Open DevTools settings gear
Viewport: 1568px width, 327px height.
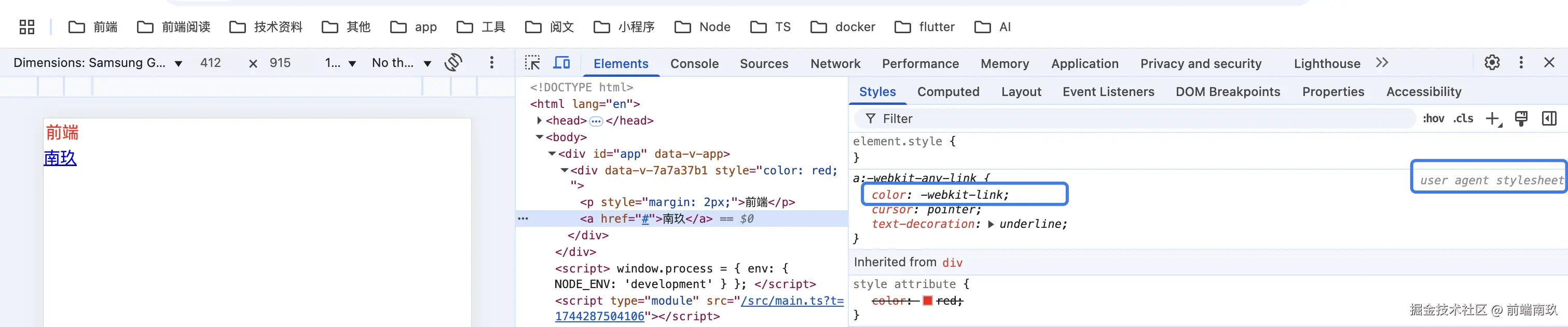[x=1492, y=63]
